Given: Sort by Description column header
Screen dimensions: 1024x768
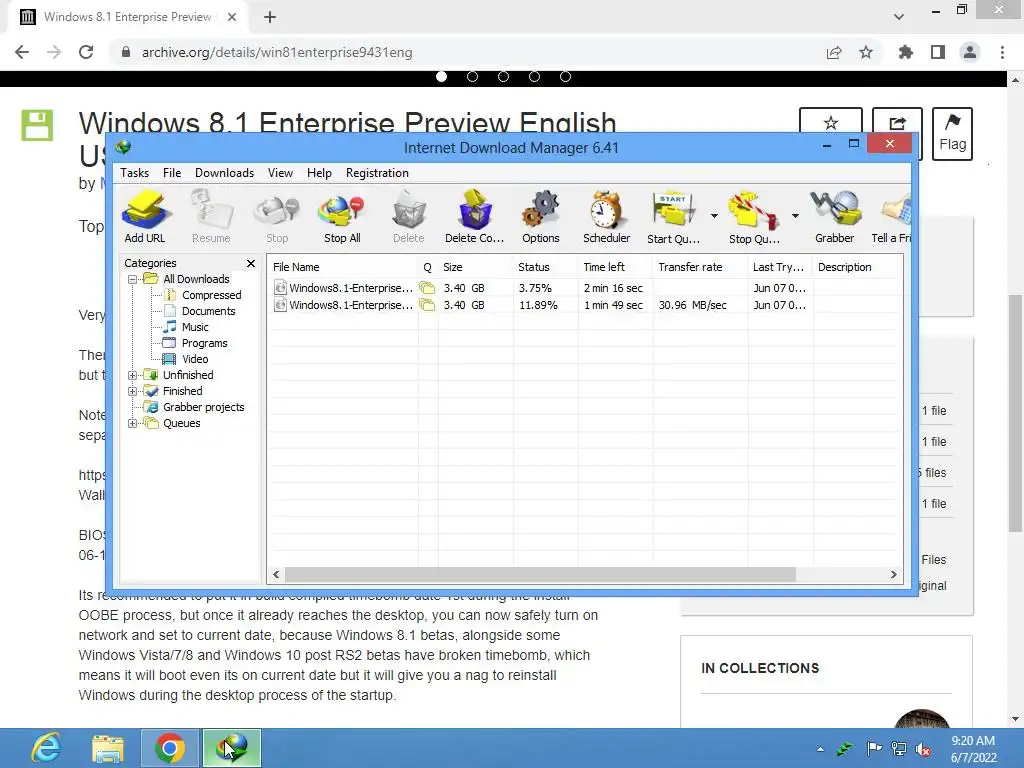Looking at the screenshot, I should 857,267.
